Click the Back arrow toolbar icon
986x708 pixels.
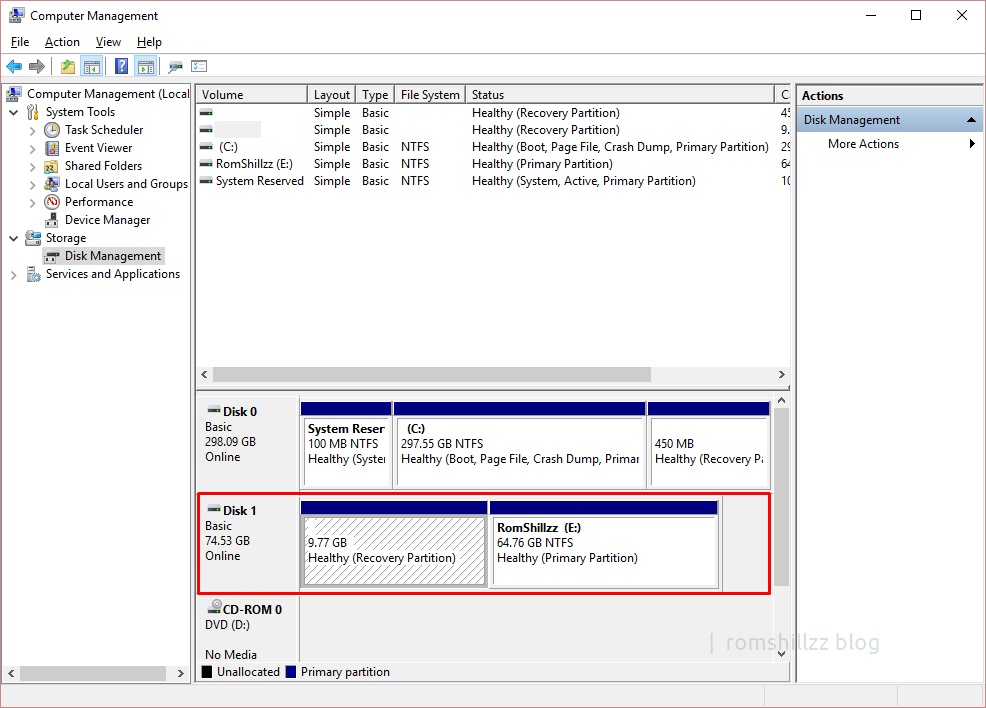(14, 66)
